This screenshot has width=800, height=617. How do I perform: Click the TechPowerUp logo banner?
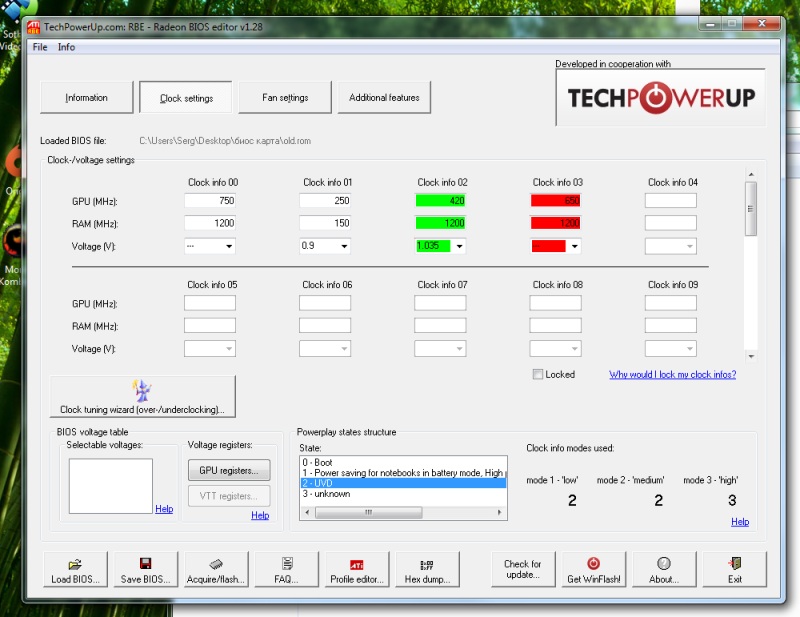coord(661,97)
